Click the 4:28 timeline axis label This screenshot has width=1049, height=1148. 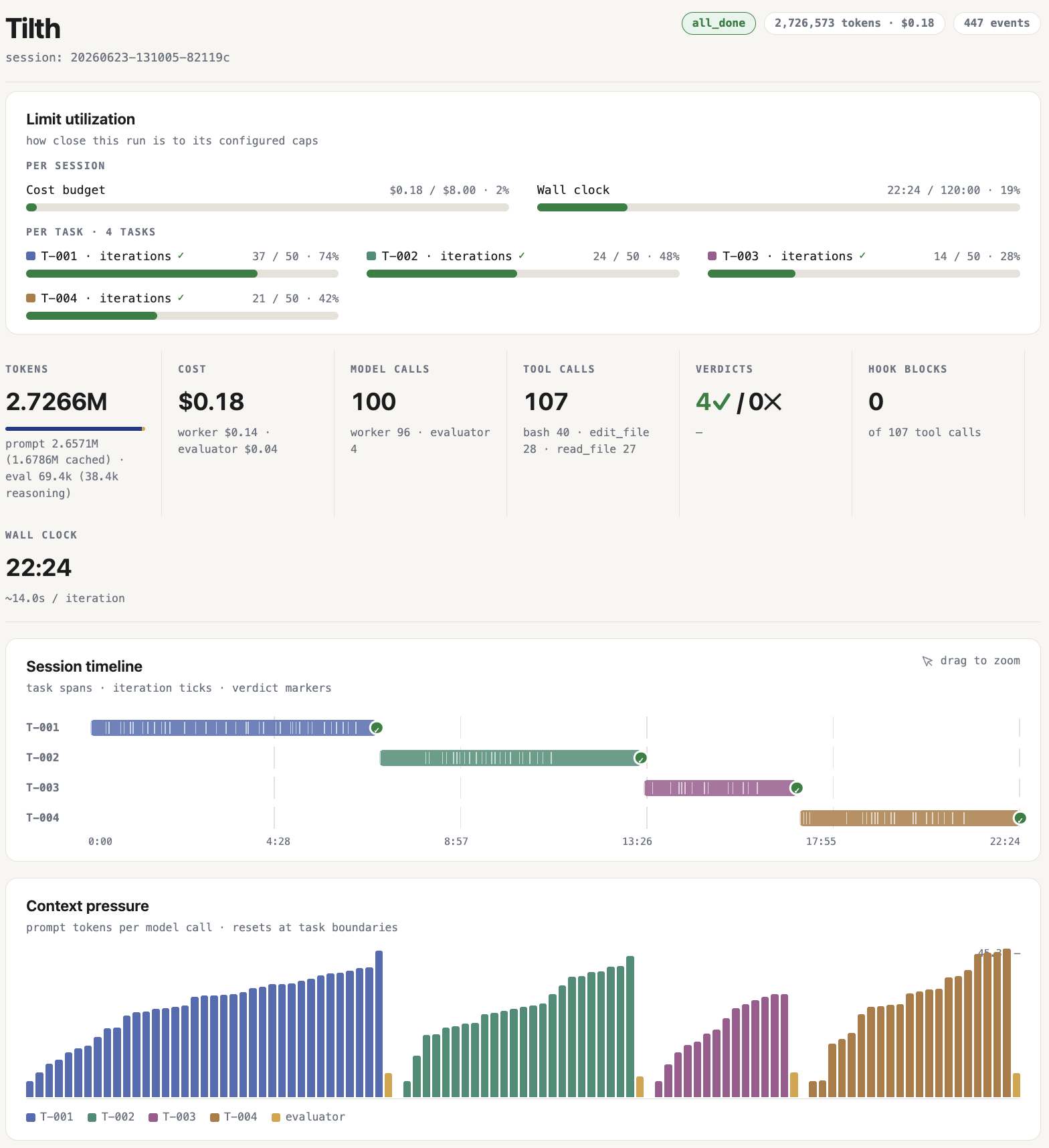click(278, 841)
